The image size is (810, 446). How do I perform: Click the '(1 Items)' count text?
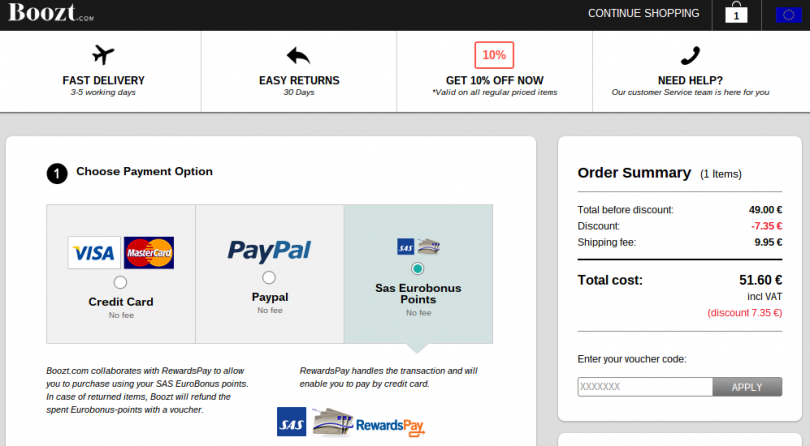point(721,174)
